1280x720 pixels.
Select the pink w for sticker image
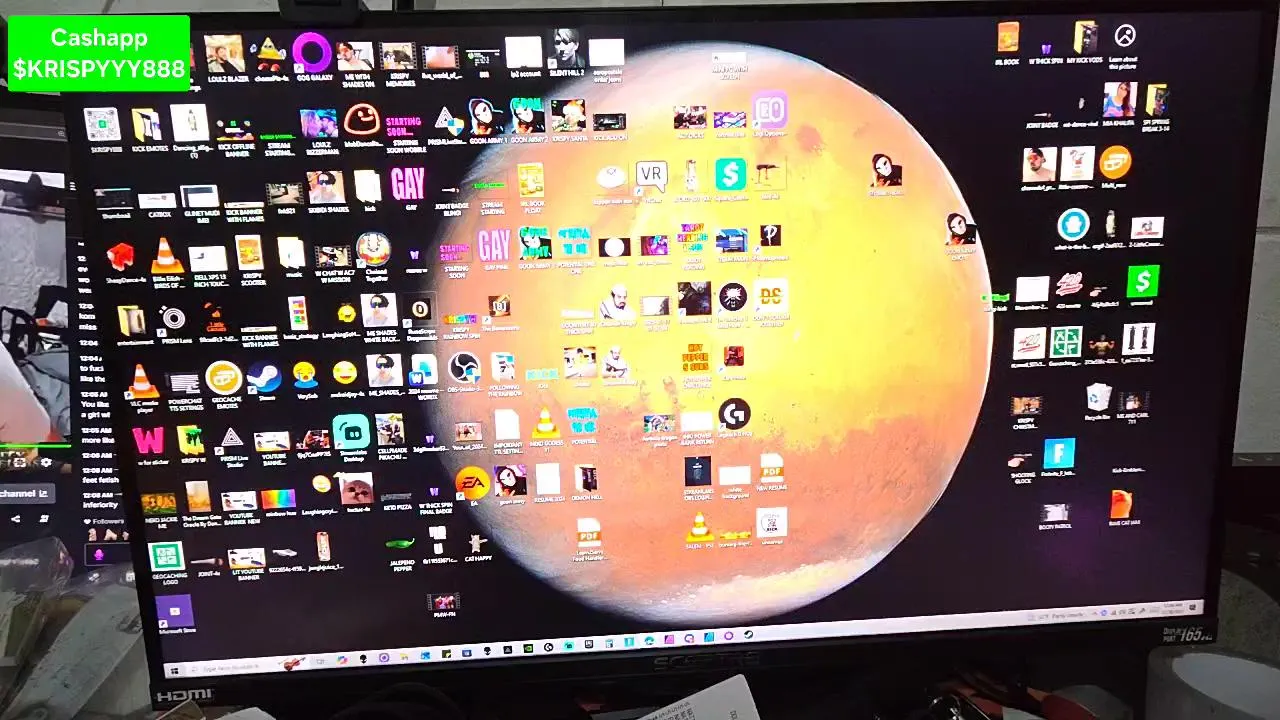pyautogui.click(x=148, y=446)
